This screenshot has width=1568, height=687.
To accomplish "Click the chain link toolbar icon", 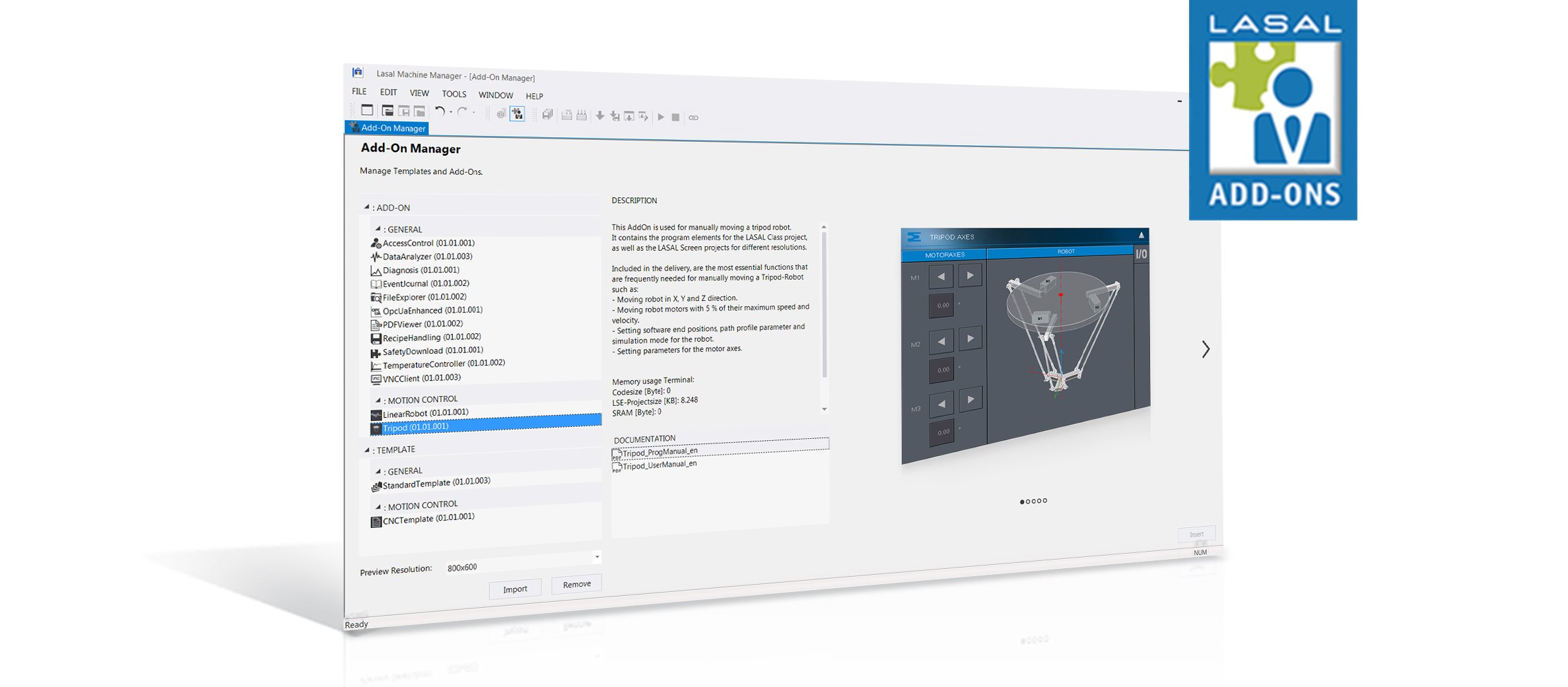I will point(693,118).
